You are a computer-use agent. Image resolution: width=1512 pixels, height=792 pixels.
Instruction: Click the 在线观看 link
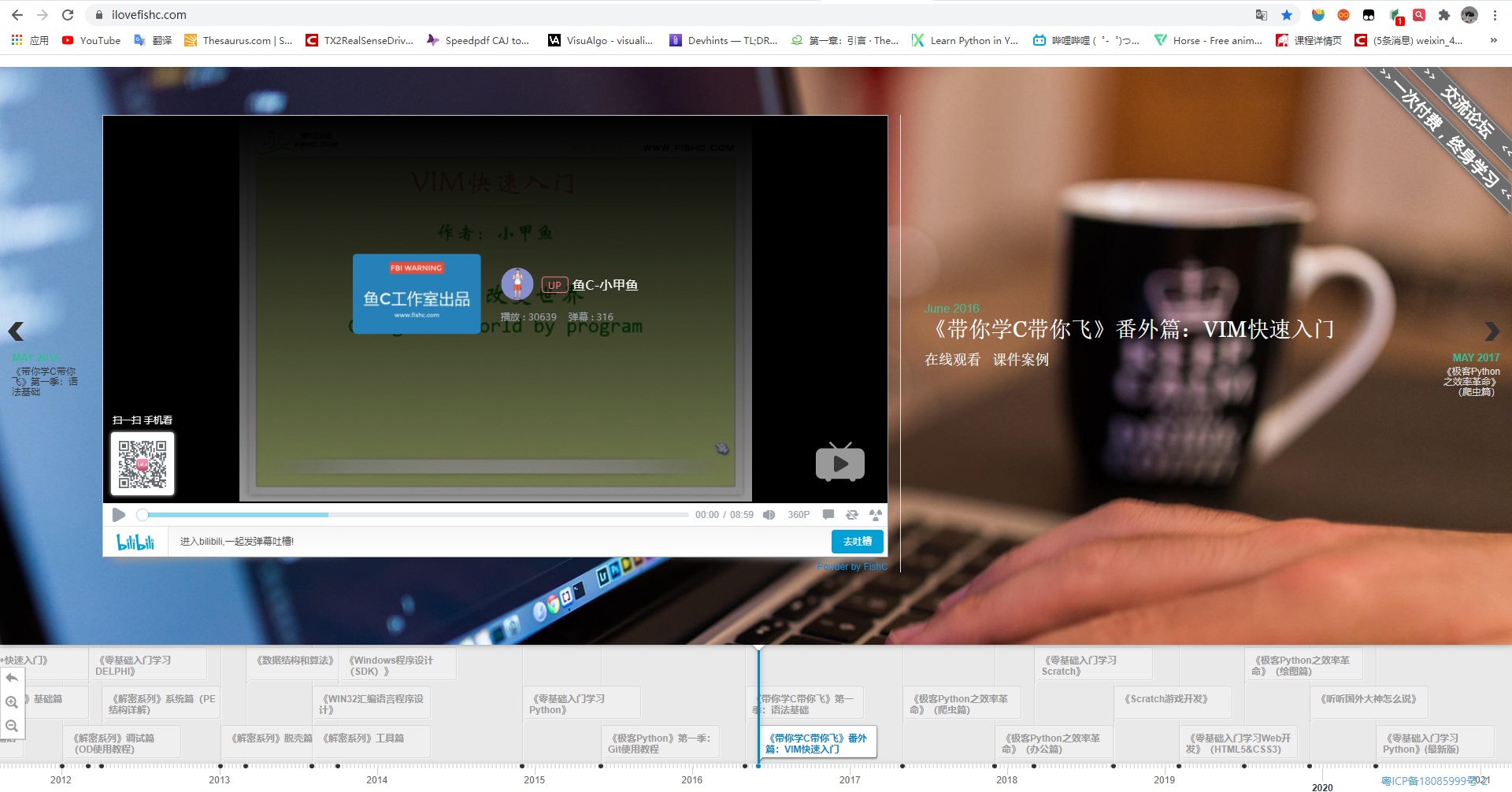[952, 360]
